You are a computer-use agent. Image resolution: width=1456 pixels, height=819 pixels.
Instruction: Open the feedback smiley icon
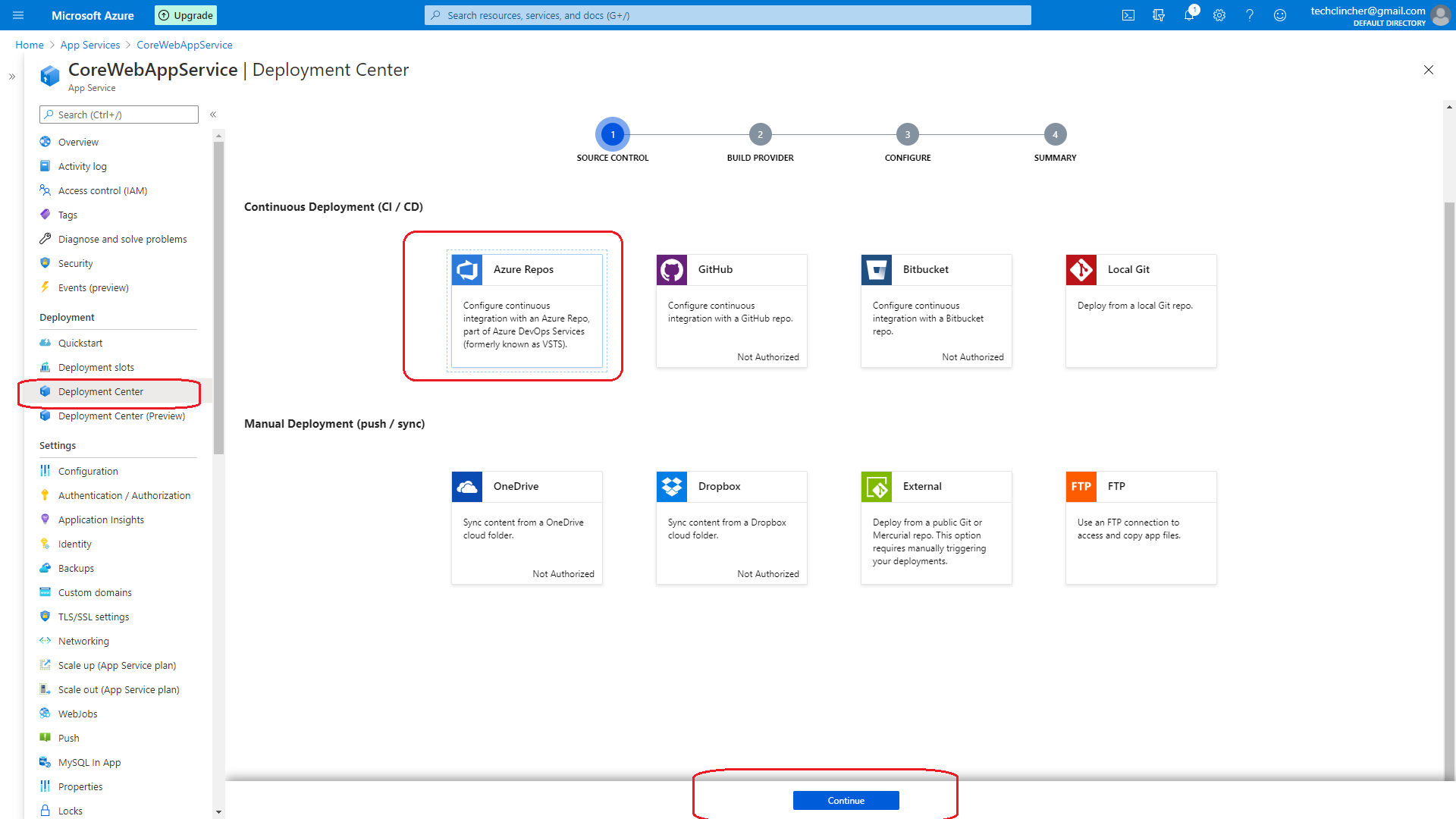[x=1280, y=15]
